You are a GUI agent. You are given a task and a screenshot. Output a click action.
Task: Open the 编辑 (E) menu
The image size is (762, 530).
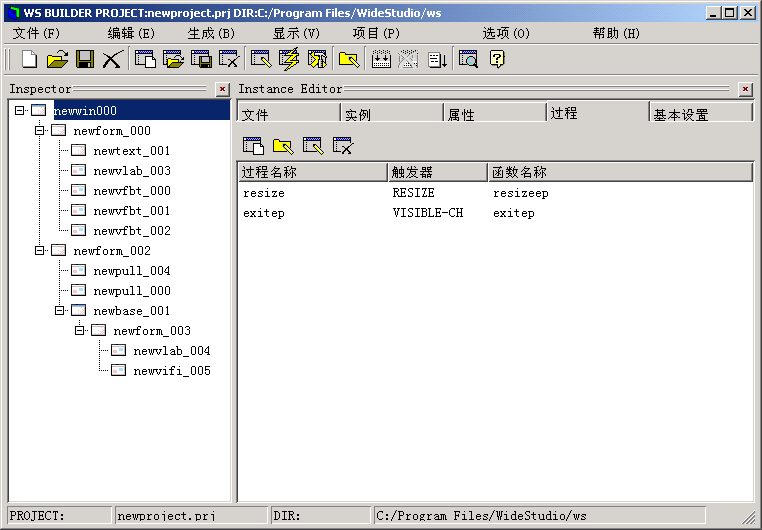tap(131, 33)
